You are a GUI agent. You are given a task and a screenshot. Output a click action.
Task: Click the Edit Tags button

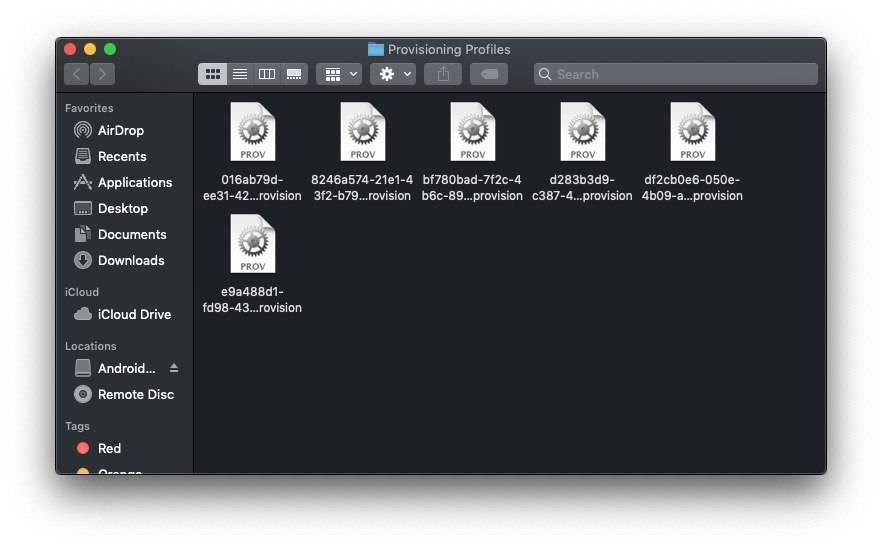click(x=489, y=74)
